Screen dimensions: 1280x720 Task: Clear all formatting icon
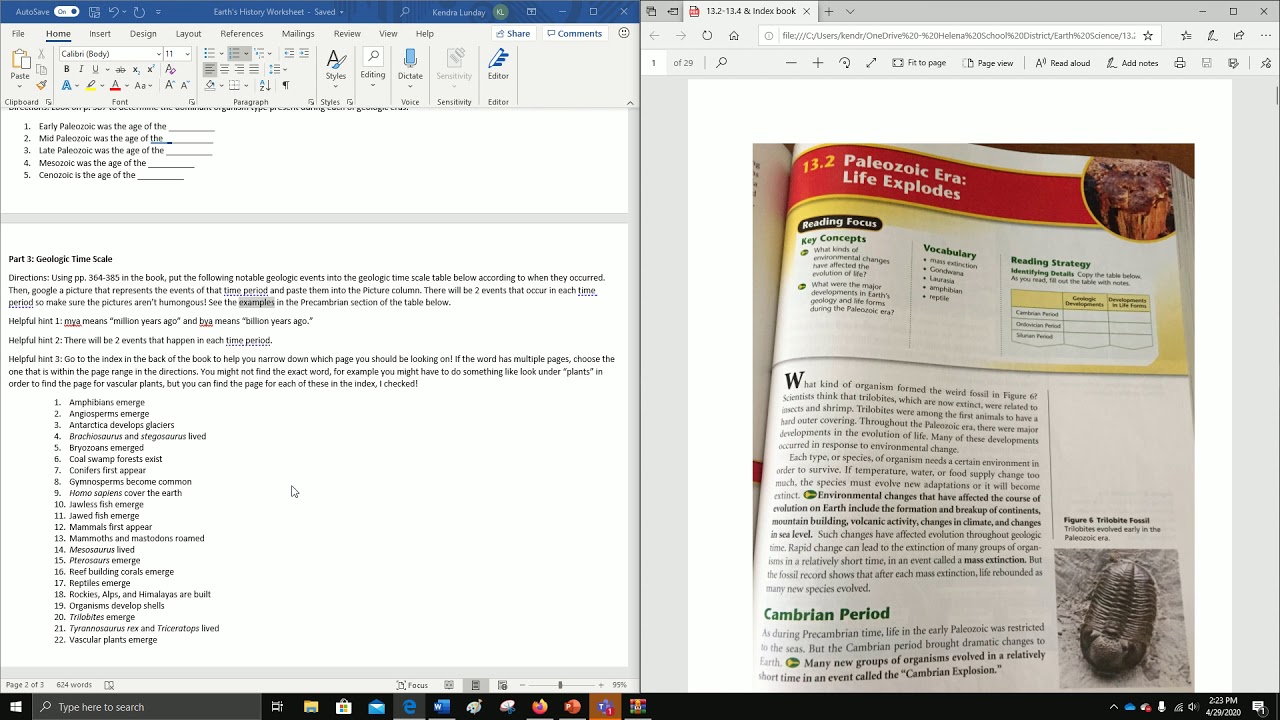[170, 69]
